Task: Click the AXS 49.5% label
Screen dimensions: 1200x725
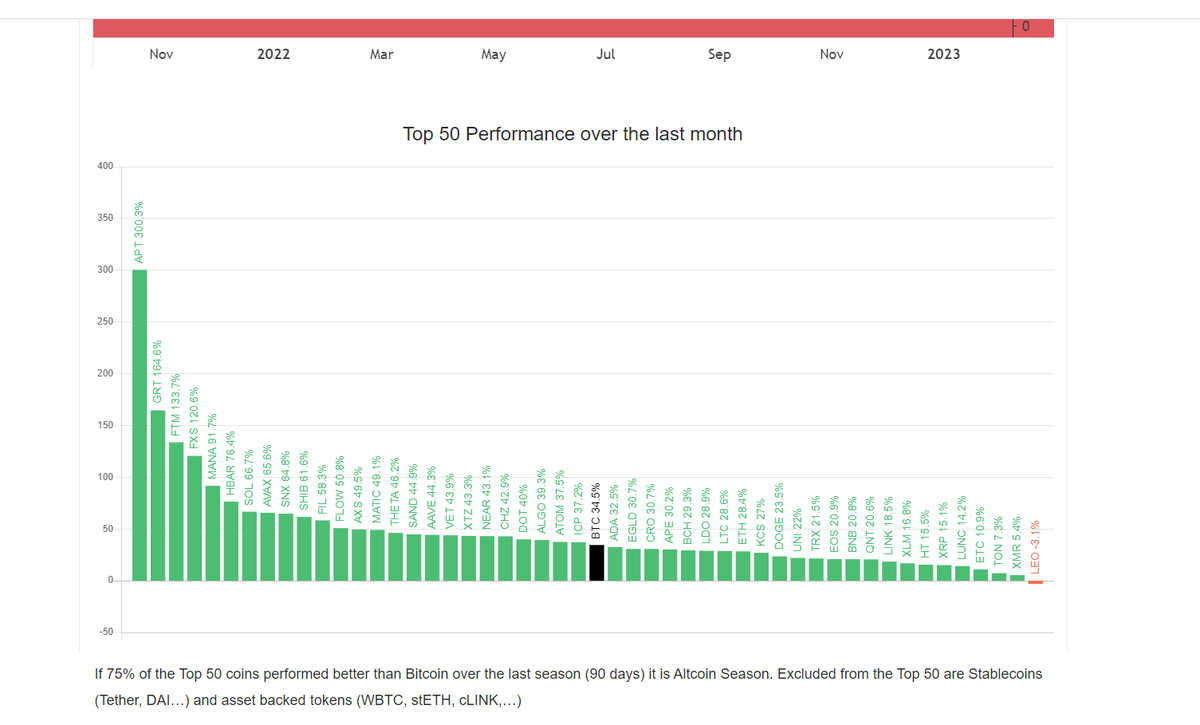Action: [x=359, y=494]
